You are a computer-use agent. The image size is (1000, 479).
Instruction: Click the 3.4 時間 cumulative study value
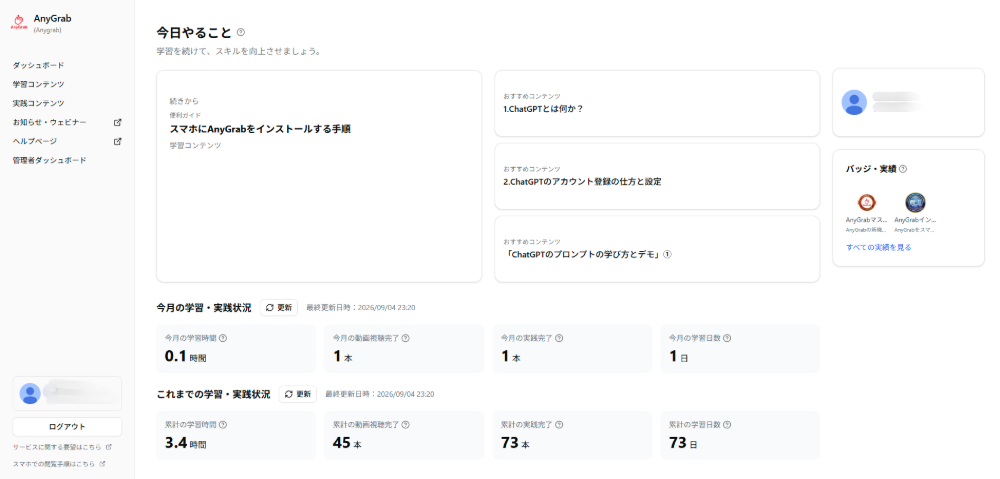pos(186,443)
